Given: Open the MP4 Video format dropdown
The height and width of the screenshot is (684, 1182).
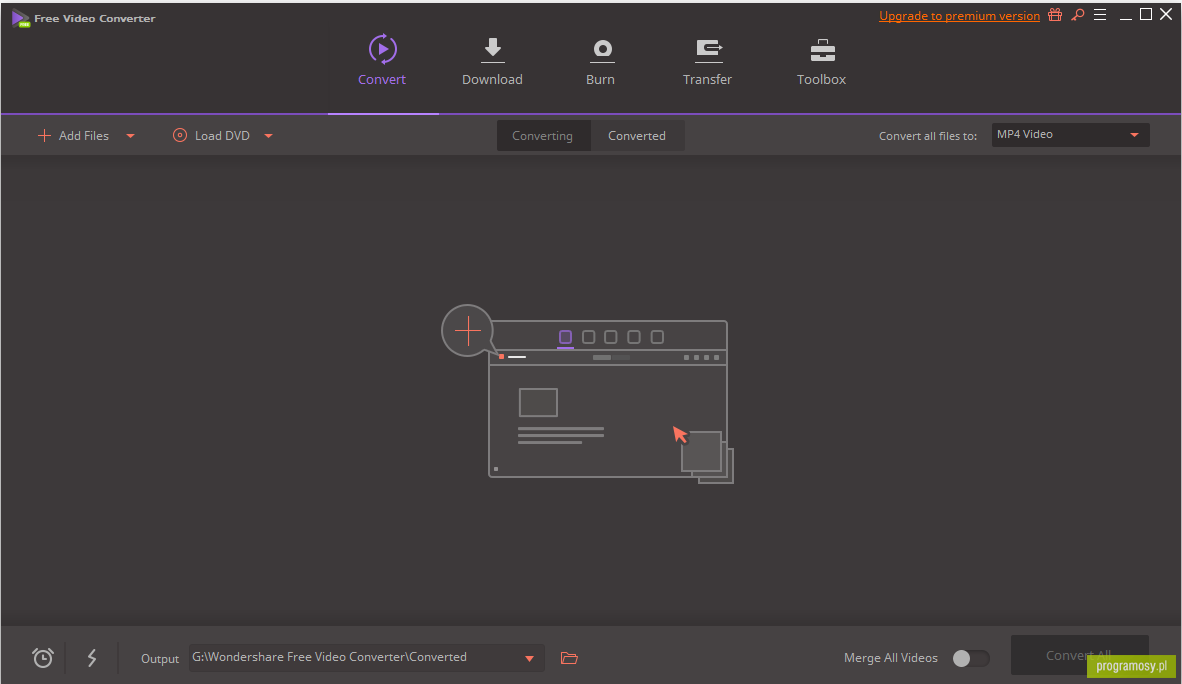Looking at the screenshot, I should click(x=1070, y=135).
